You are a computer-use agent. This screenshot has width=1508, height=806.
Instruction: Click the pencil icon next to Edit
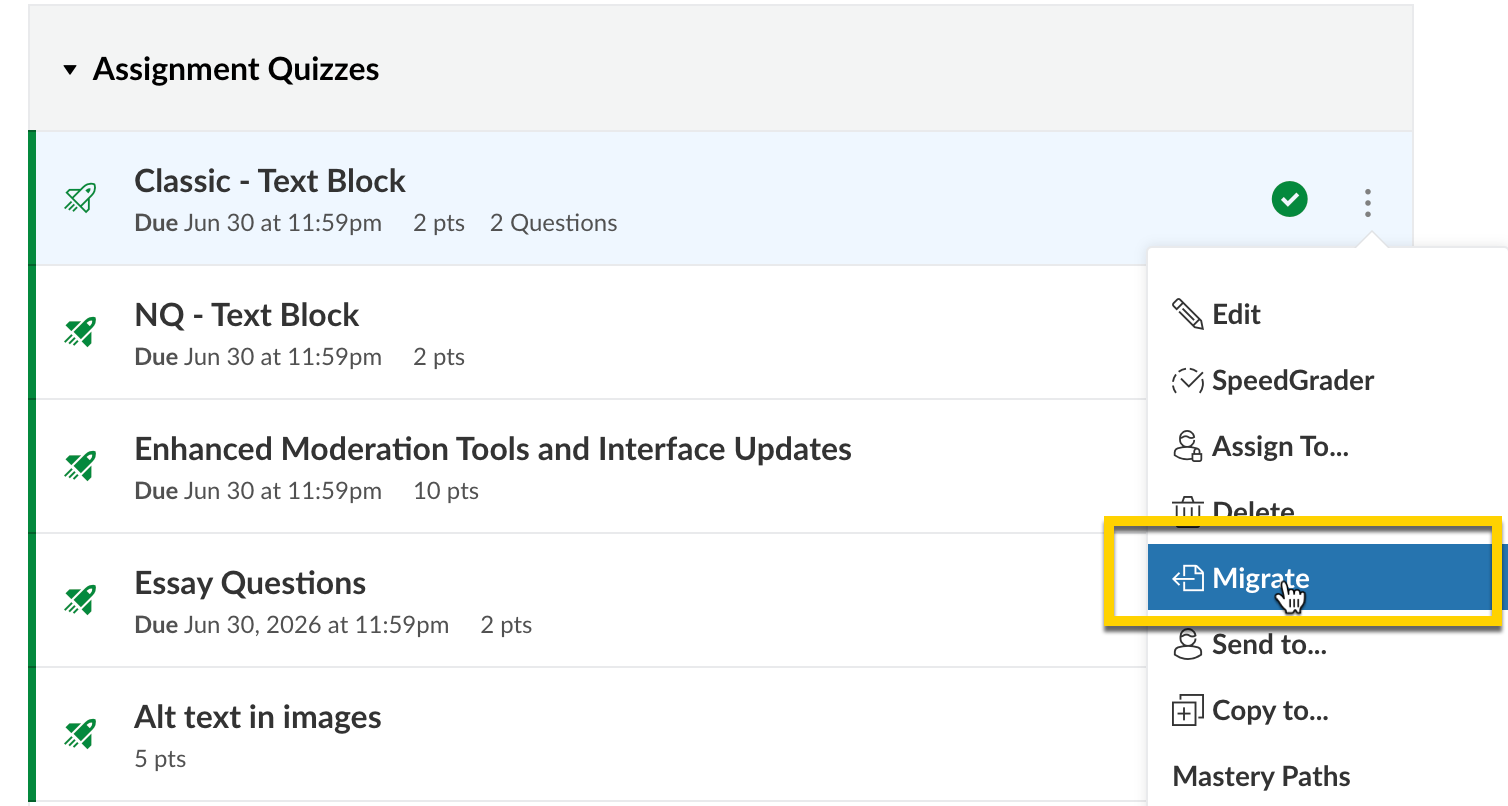point(1187,315)
